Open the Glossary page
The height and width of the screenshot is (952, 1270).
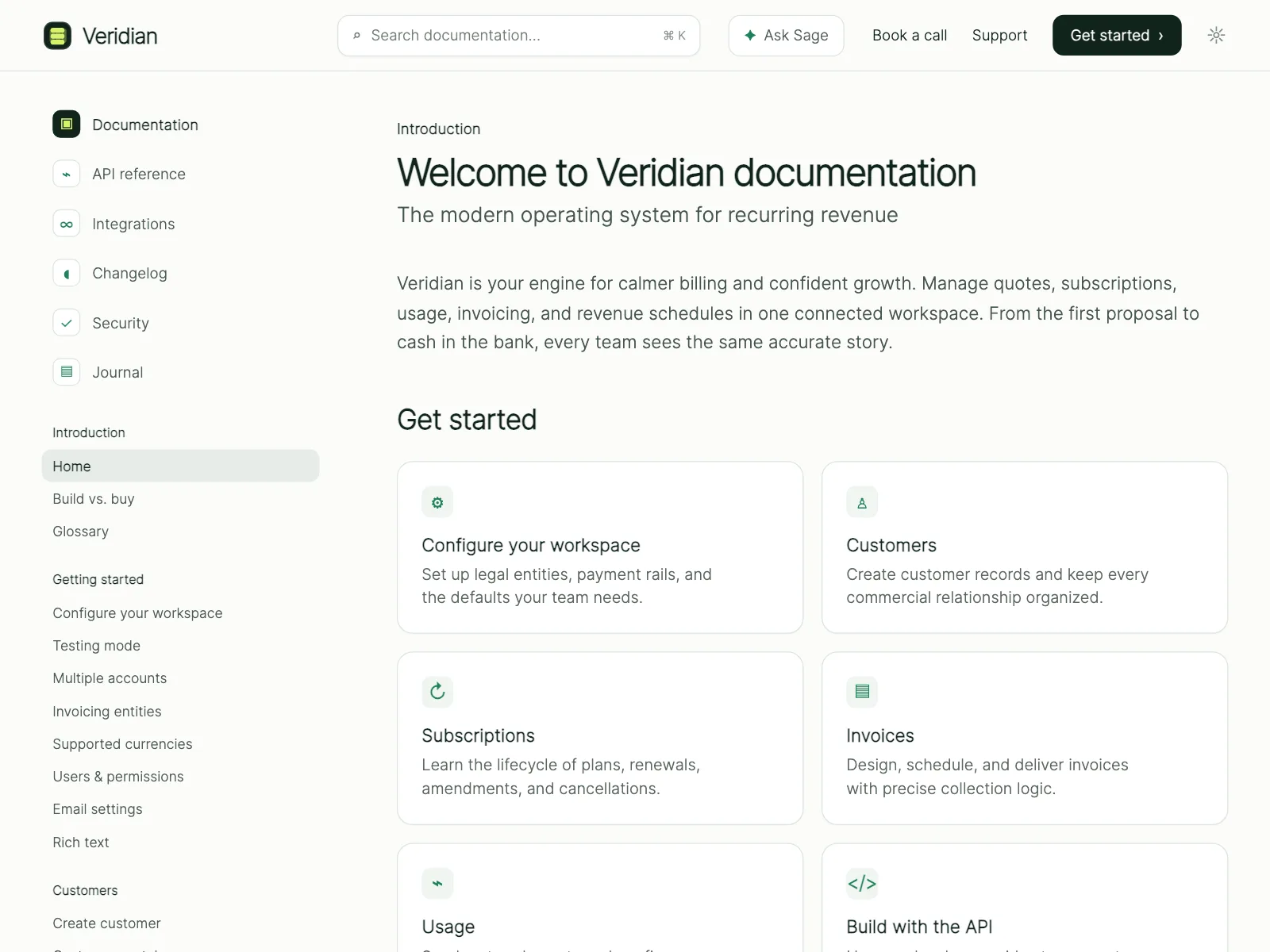80,532
